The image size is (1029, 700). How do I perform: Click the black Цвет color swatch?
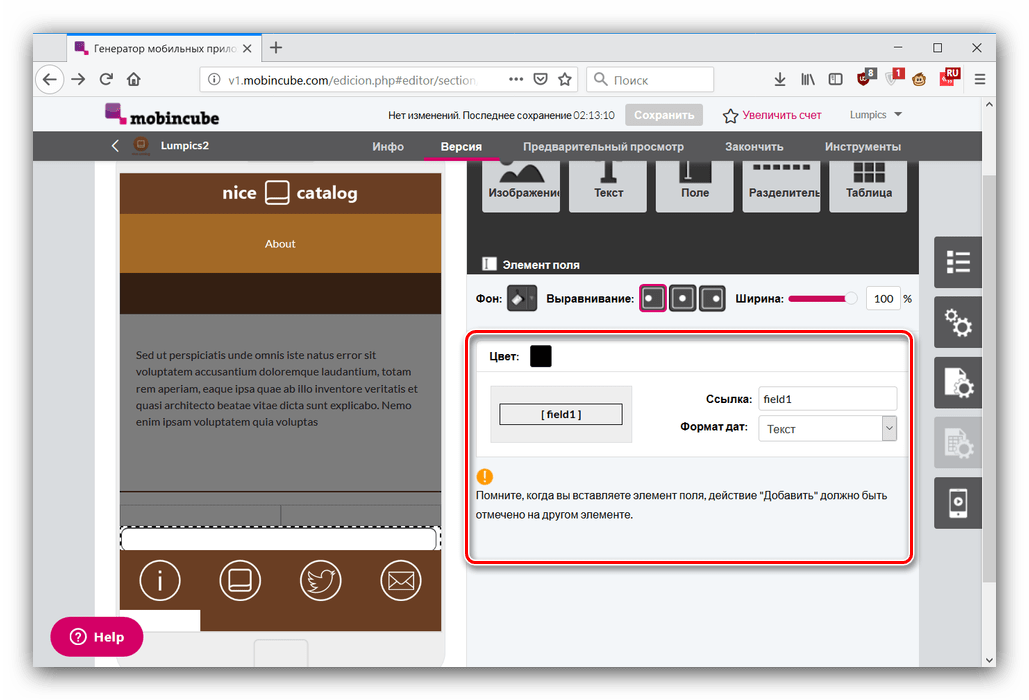coord(541,356)
